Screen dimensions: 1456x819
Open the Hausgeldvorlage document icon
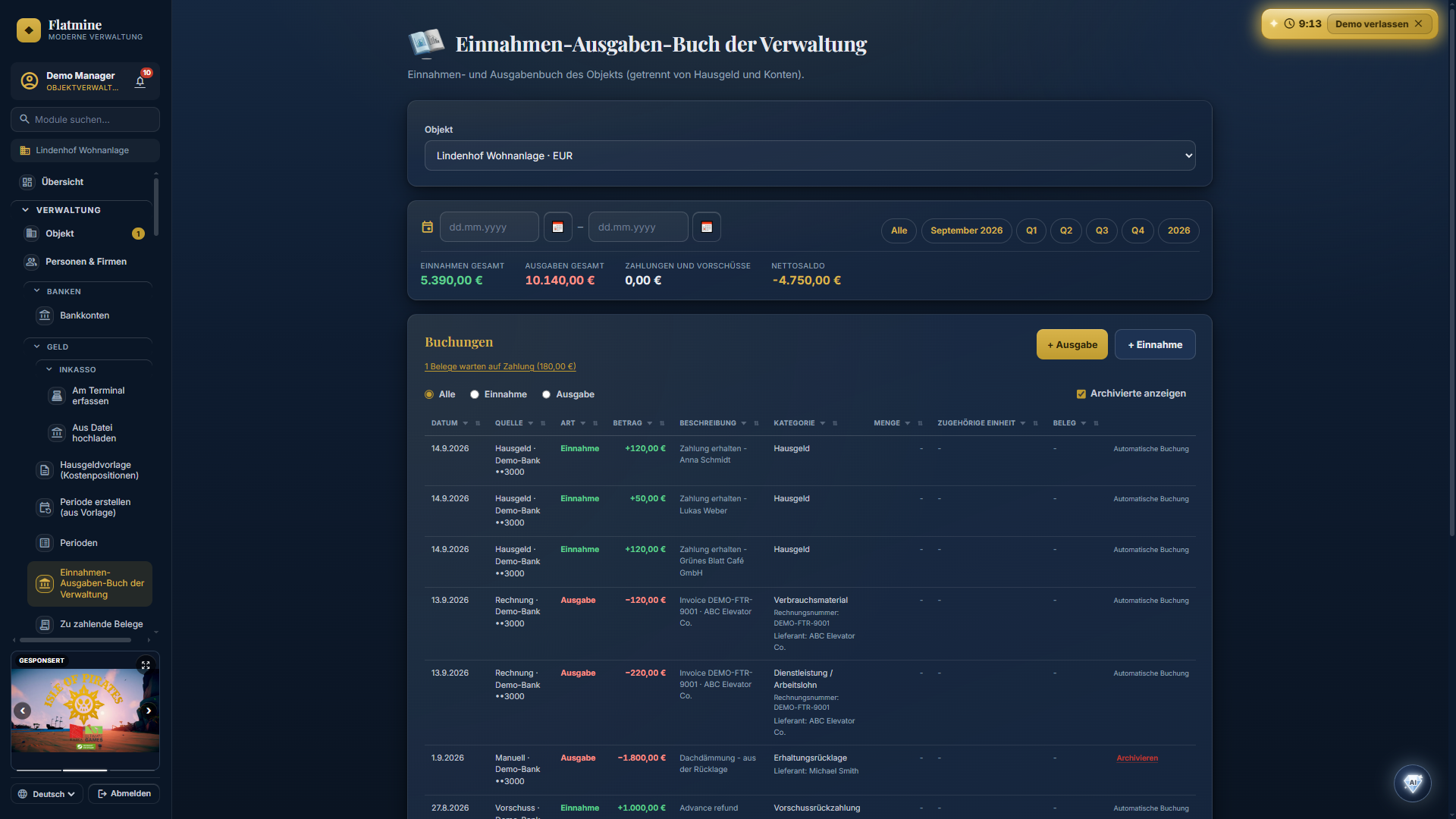pos(45,470)
